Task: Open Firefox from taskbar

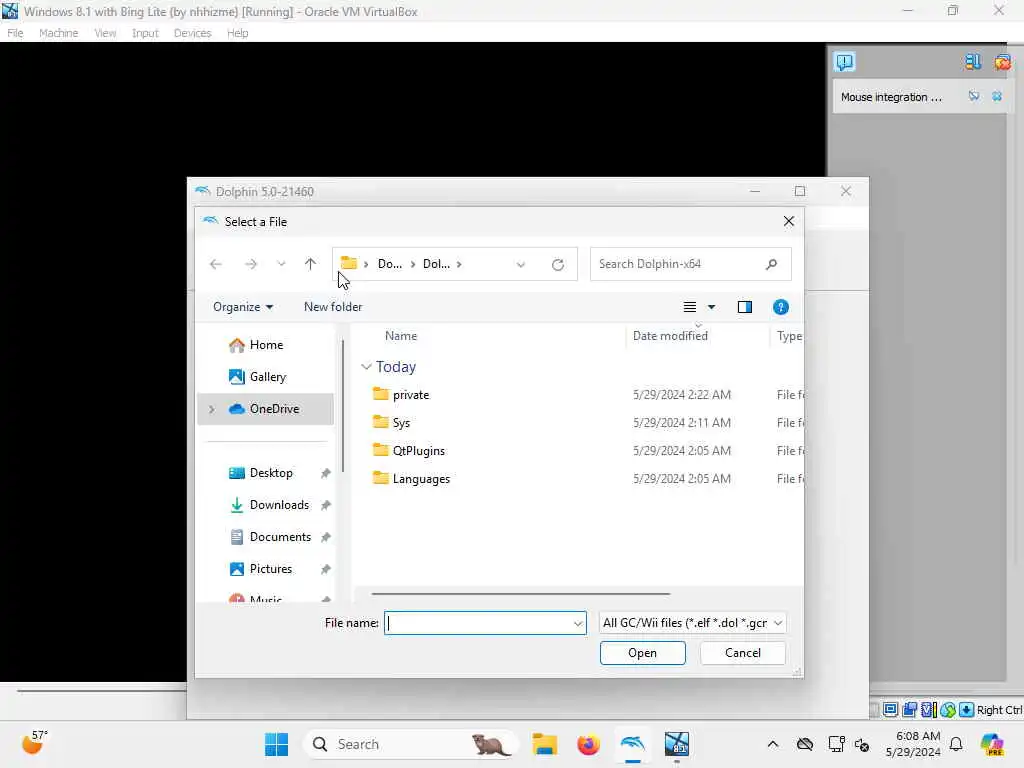Action: click(x=588, y=744)
